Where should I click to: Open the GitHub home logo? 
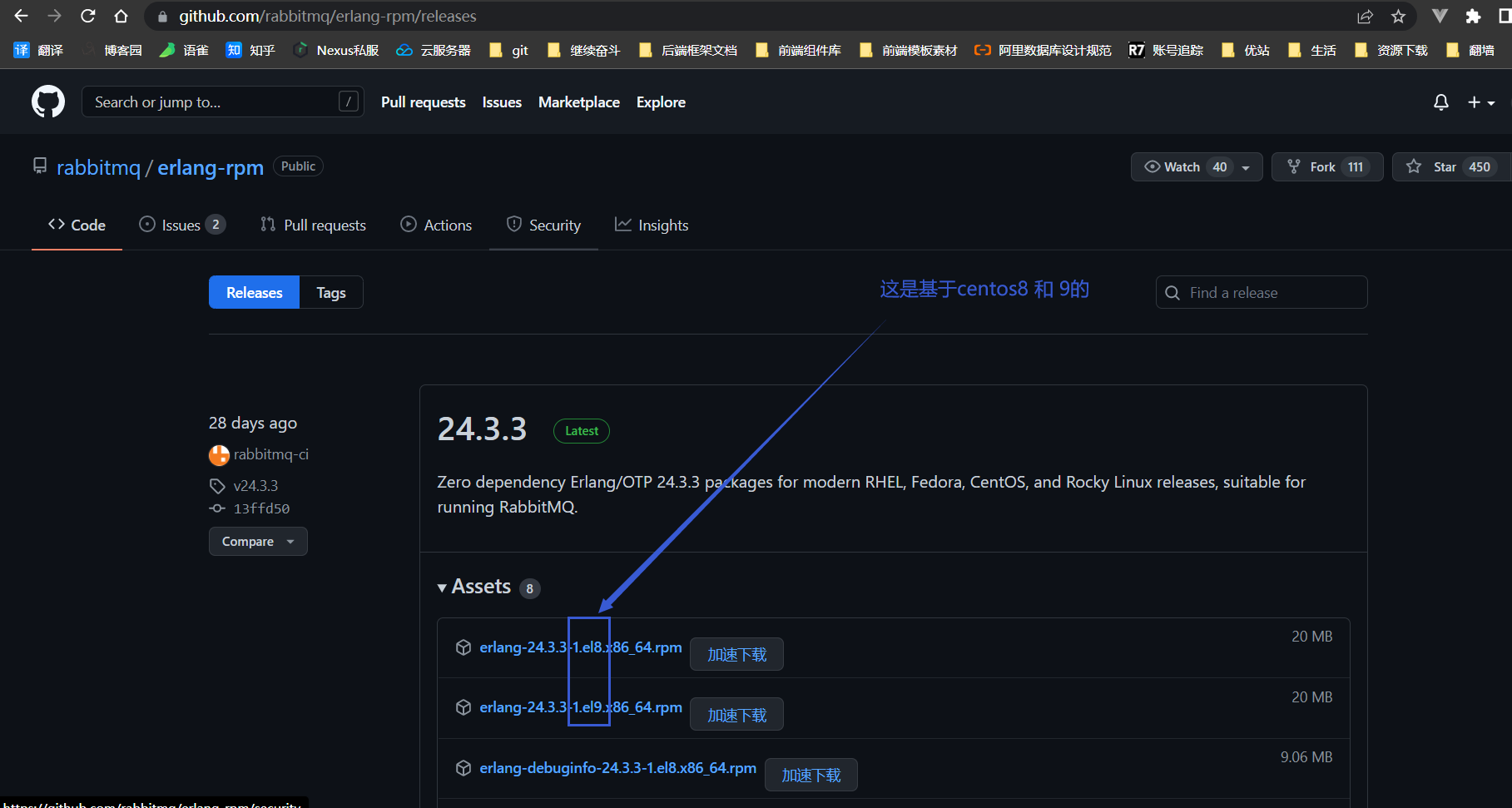pyautogui.click(x=48, y=102)
